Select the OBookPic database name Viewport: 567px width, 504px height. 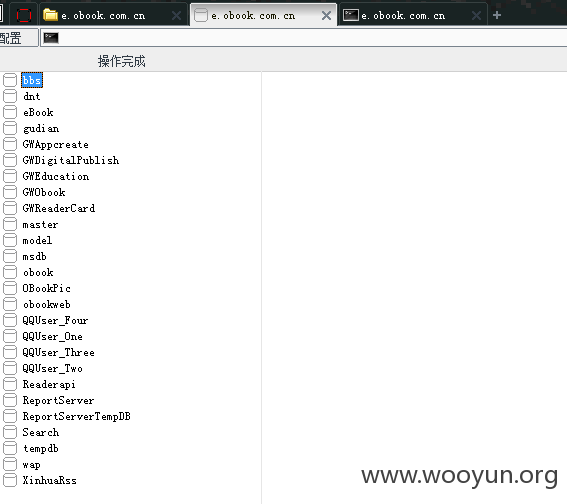coord(47,289)
